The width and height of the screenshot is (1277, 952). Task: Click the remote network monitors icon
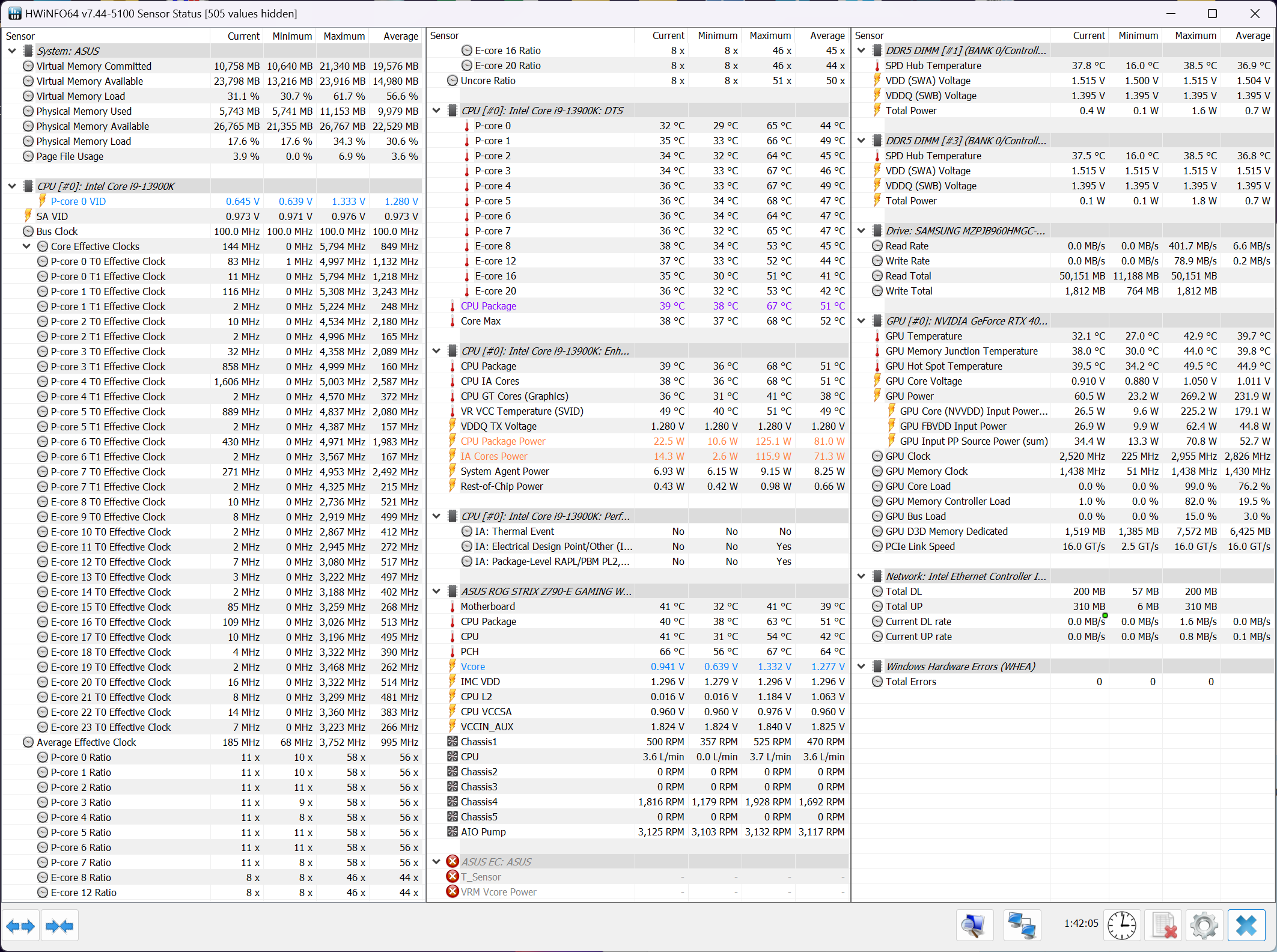click(x=1022, y=926)
